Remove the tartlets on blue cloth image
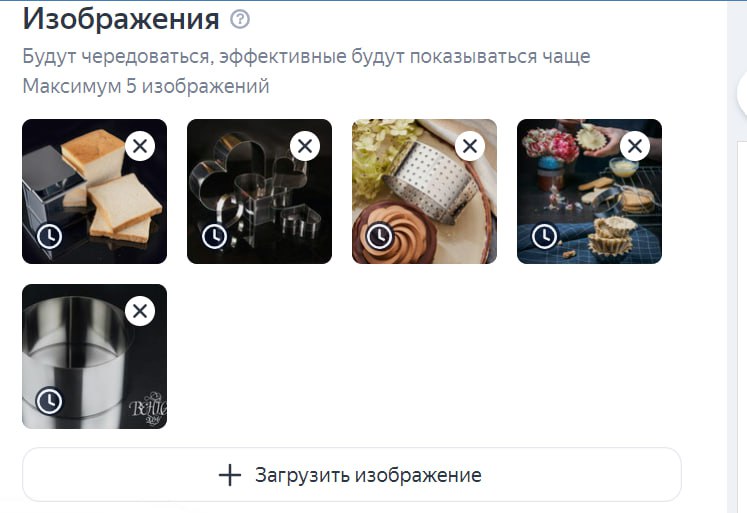 coord(635,146)
